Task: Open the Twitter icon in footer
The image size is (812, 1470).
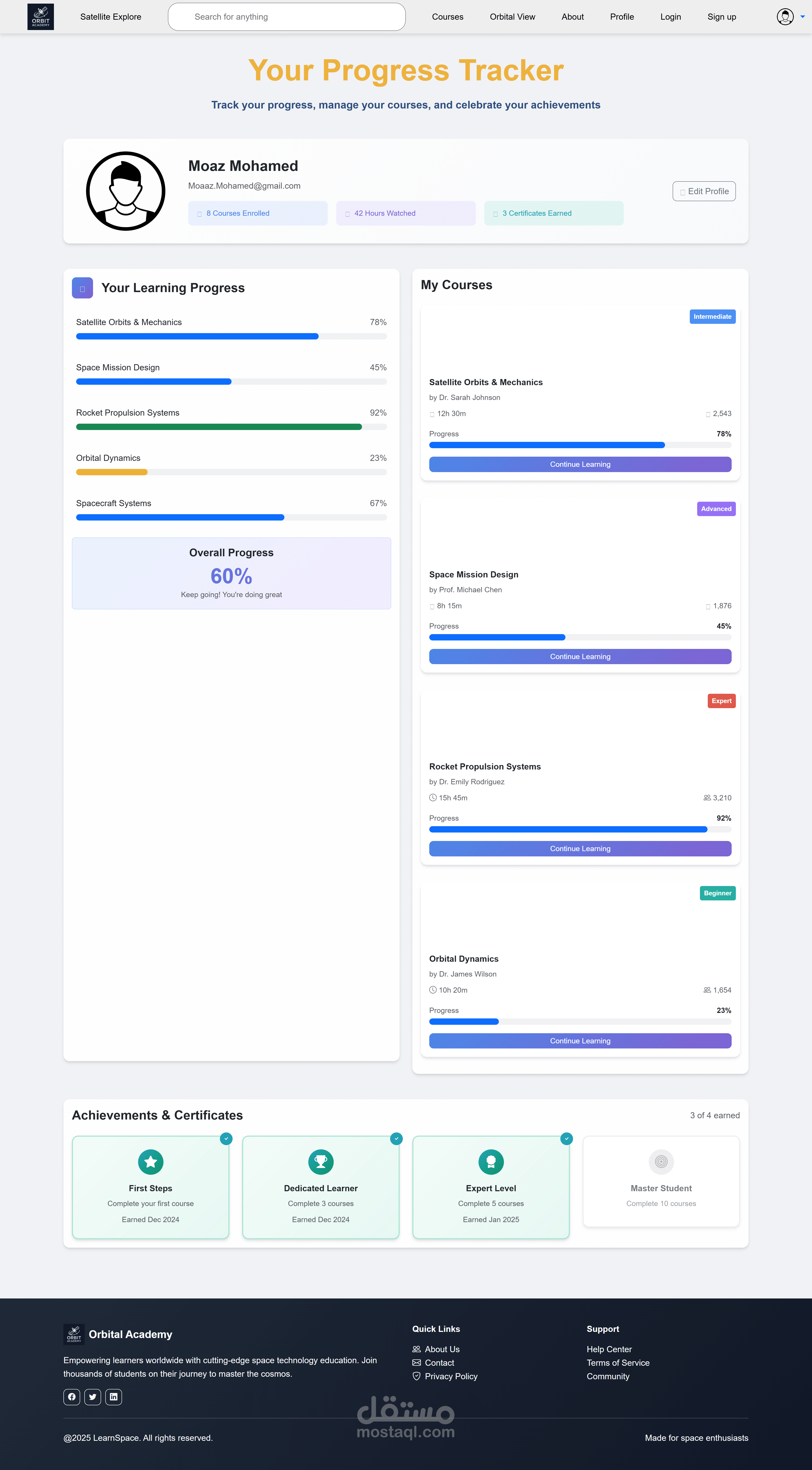Action: pyautogui.click(x=92, y=1397)
